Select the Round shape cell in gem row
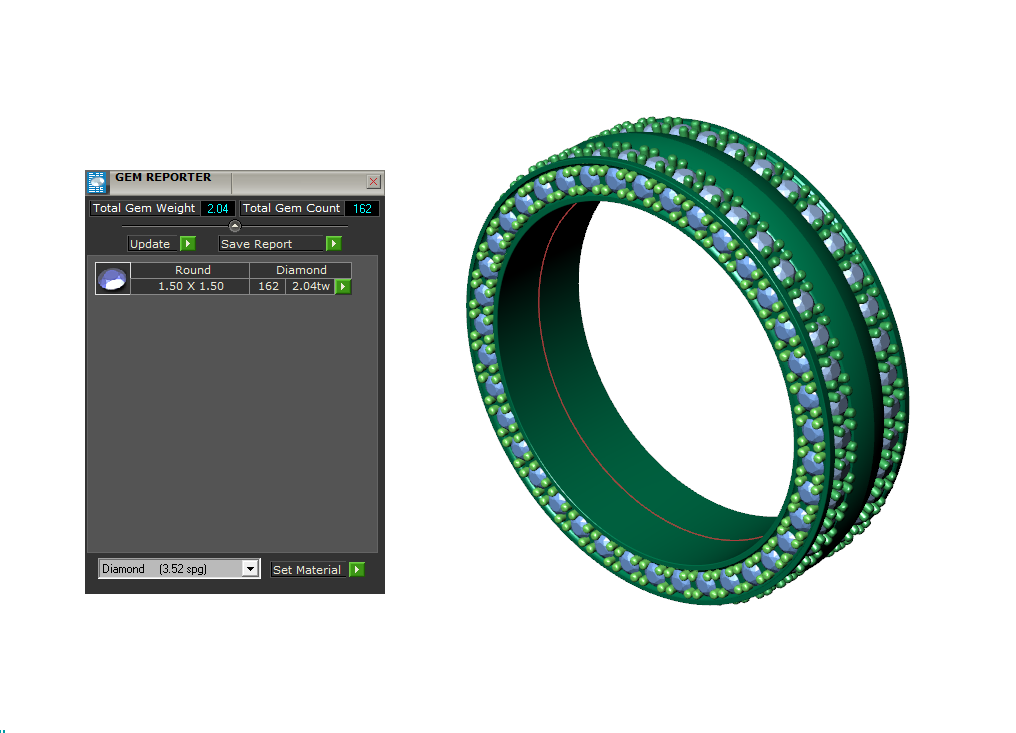1016x733 pixels. pos(192,270)
